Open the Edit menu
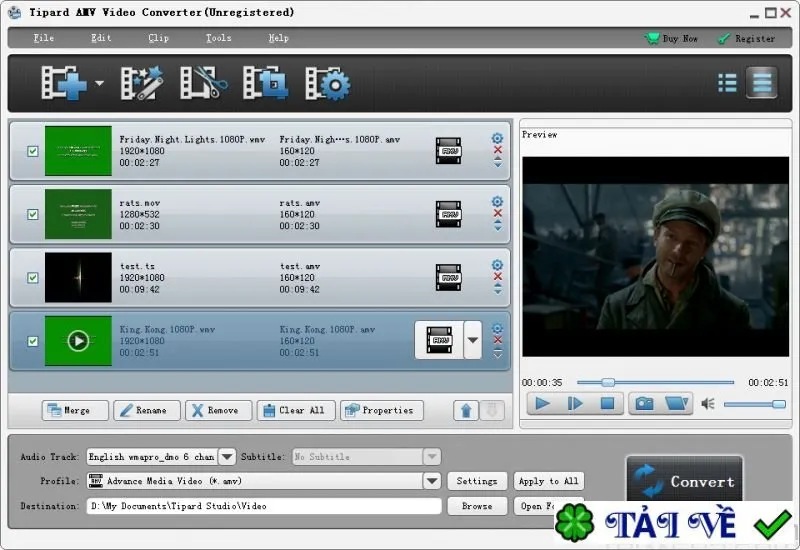 [x=101, y=38]
